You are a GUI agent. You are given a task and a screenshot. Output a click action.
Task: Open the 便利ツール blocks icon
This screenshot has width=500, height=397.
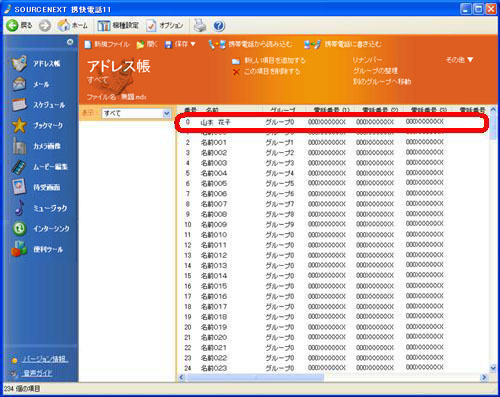pos(19,249)
